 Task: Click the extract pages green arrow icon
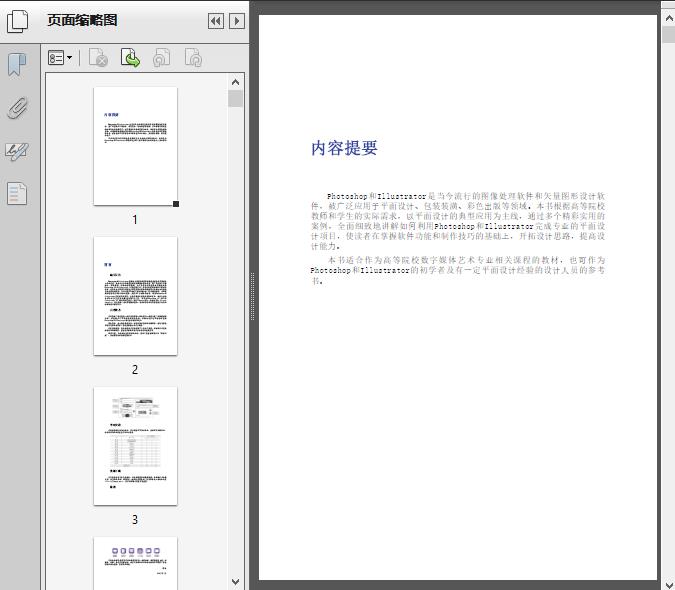[130, 58]
